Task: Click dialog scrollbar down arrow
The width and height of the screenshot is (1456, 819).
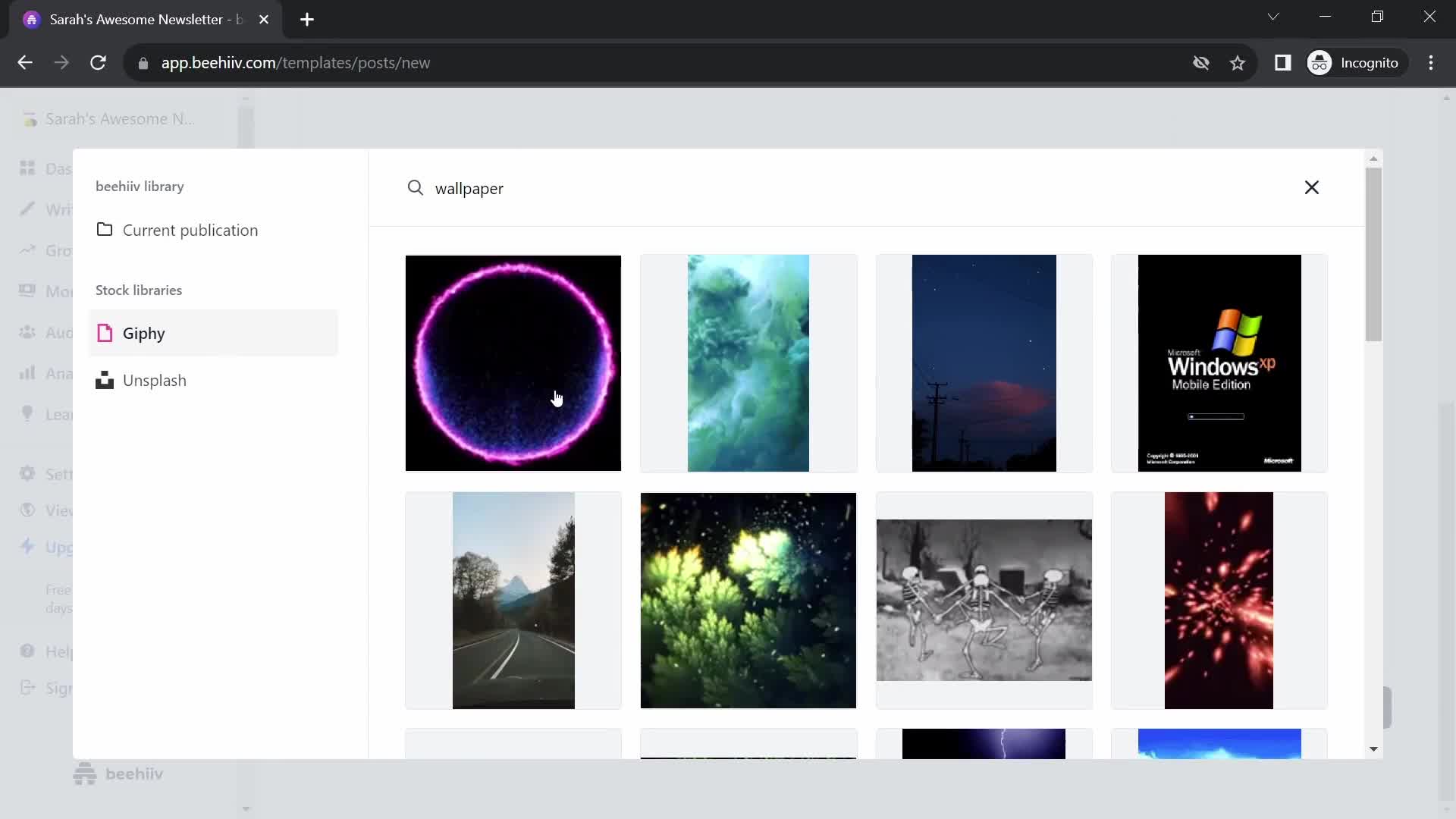Action: tap(1373, 749)
